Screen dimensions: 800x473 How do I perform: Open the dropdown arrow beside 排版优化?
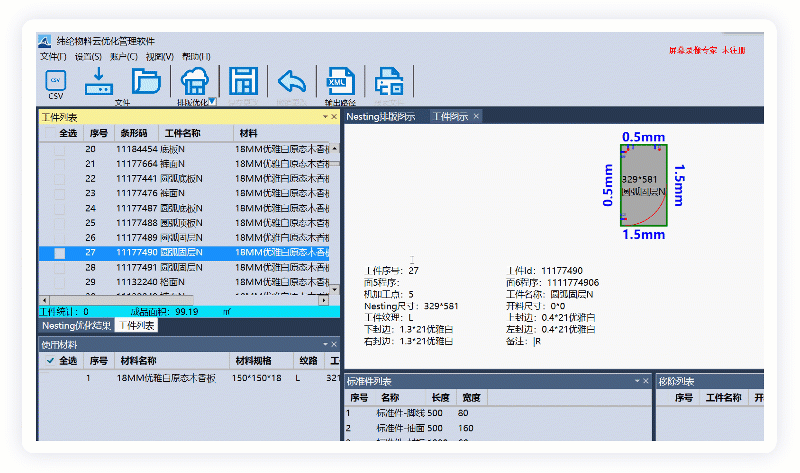(213, 102)
